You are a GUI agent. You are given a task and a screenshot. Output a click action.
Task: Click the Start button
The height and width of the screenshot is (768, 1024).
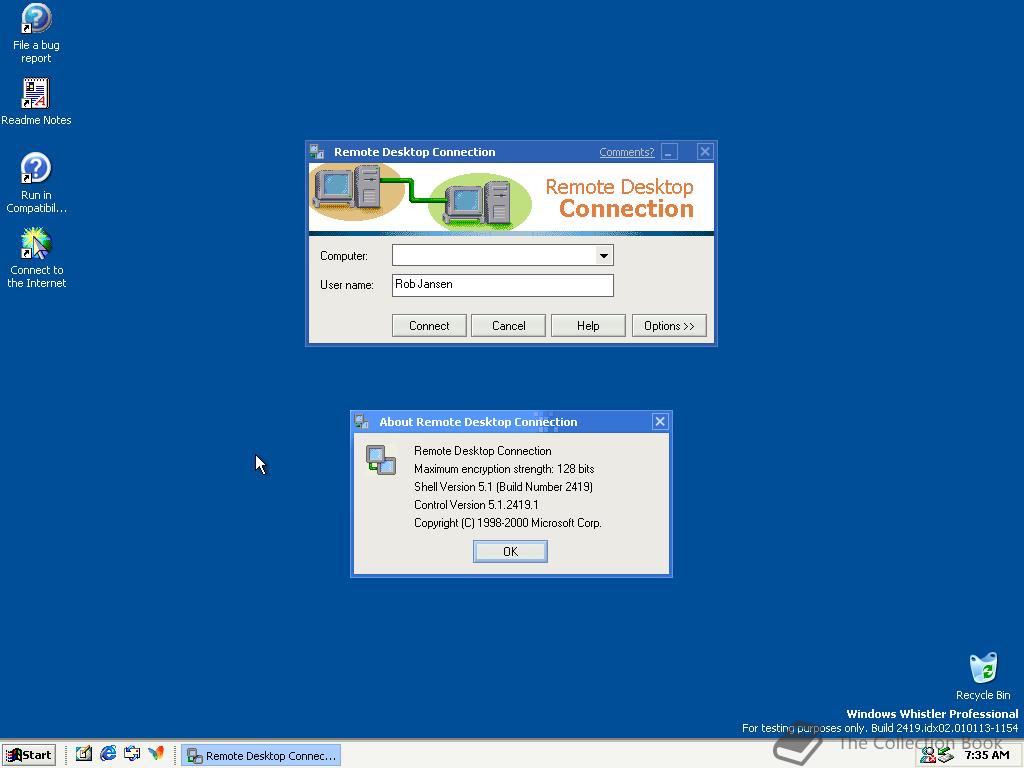29,755
